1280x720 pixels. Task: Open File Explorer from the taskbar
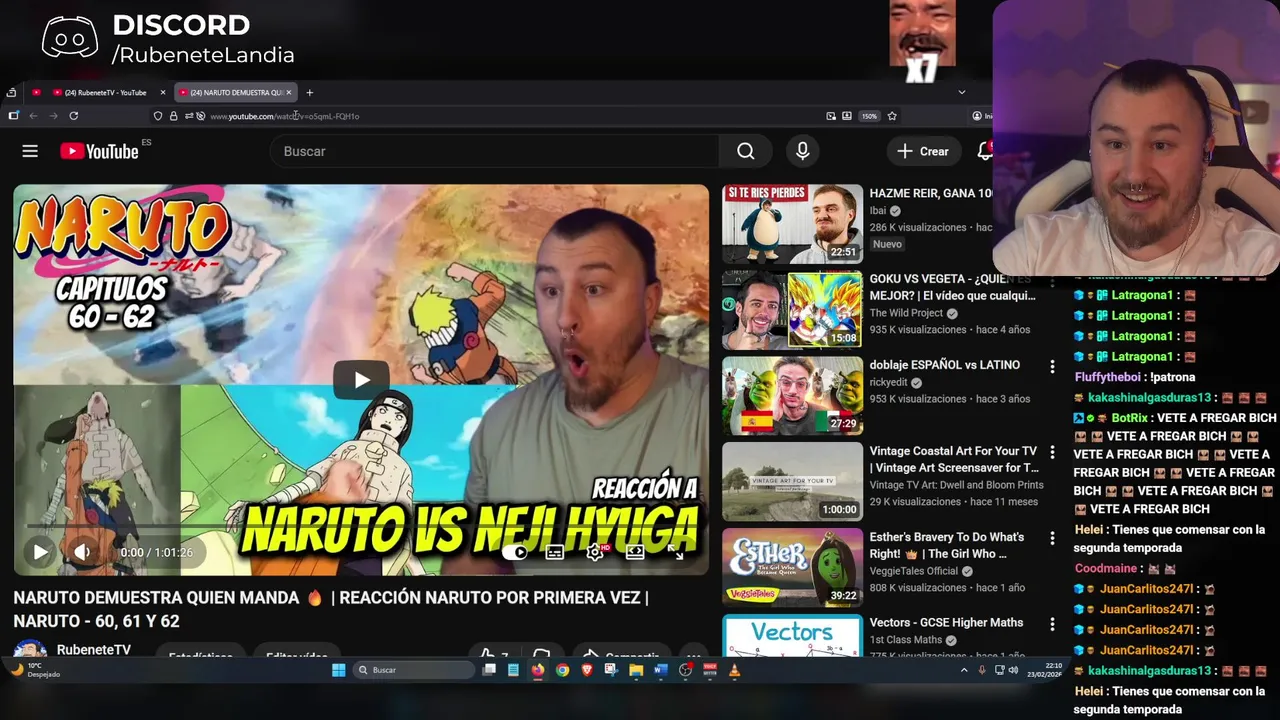click(636, 670)
